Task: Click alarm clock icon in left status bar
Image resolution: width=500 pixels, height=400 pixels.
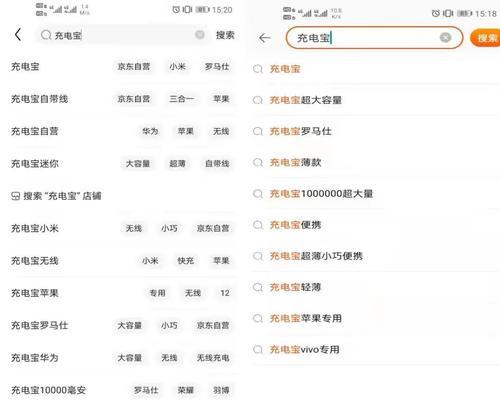Action: (176, 10)
